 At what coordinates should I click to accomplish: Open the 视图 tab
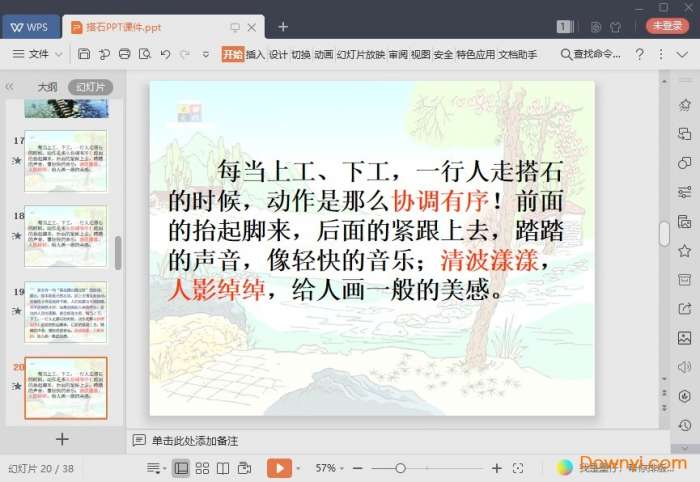click(x=421, y=54)
